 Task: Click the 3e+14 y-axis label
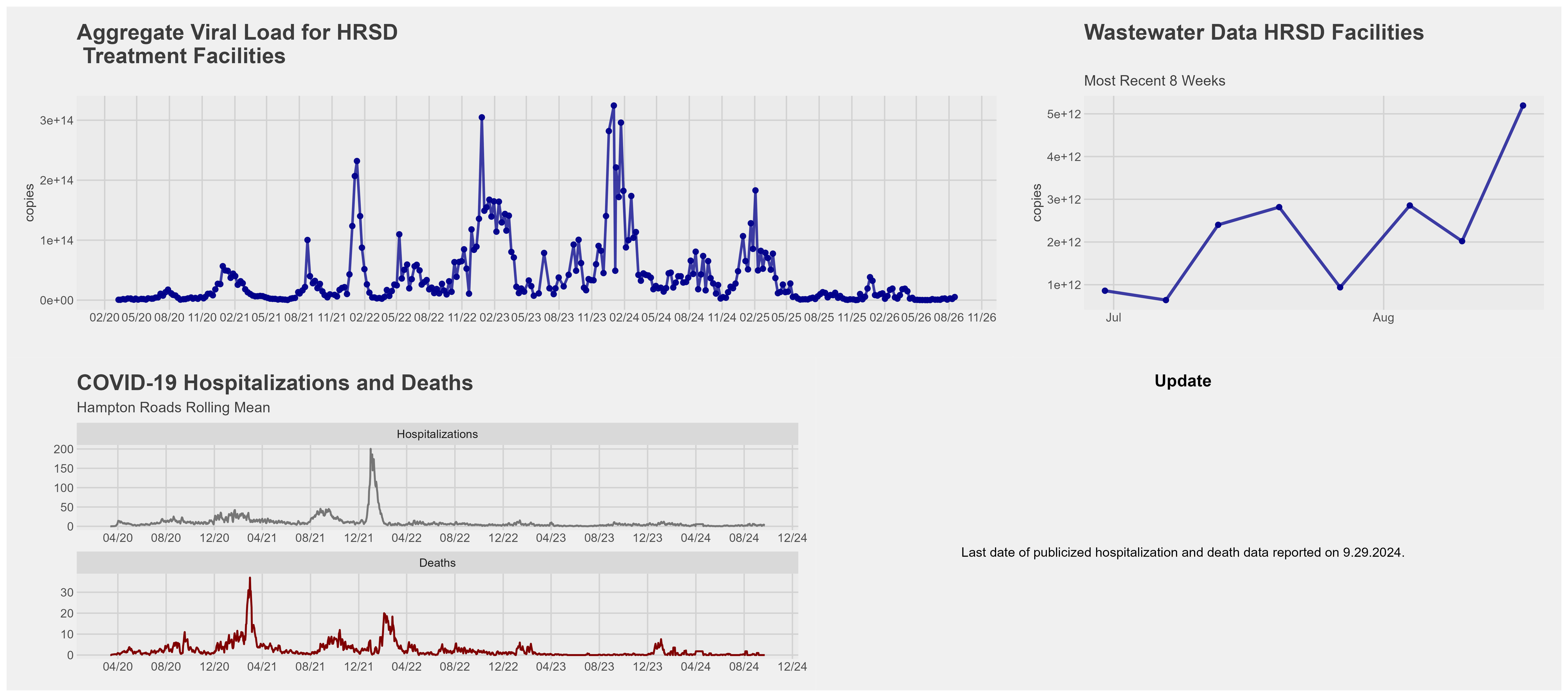(x=57, y=120)
